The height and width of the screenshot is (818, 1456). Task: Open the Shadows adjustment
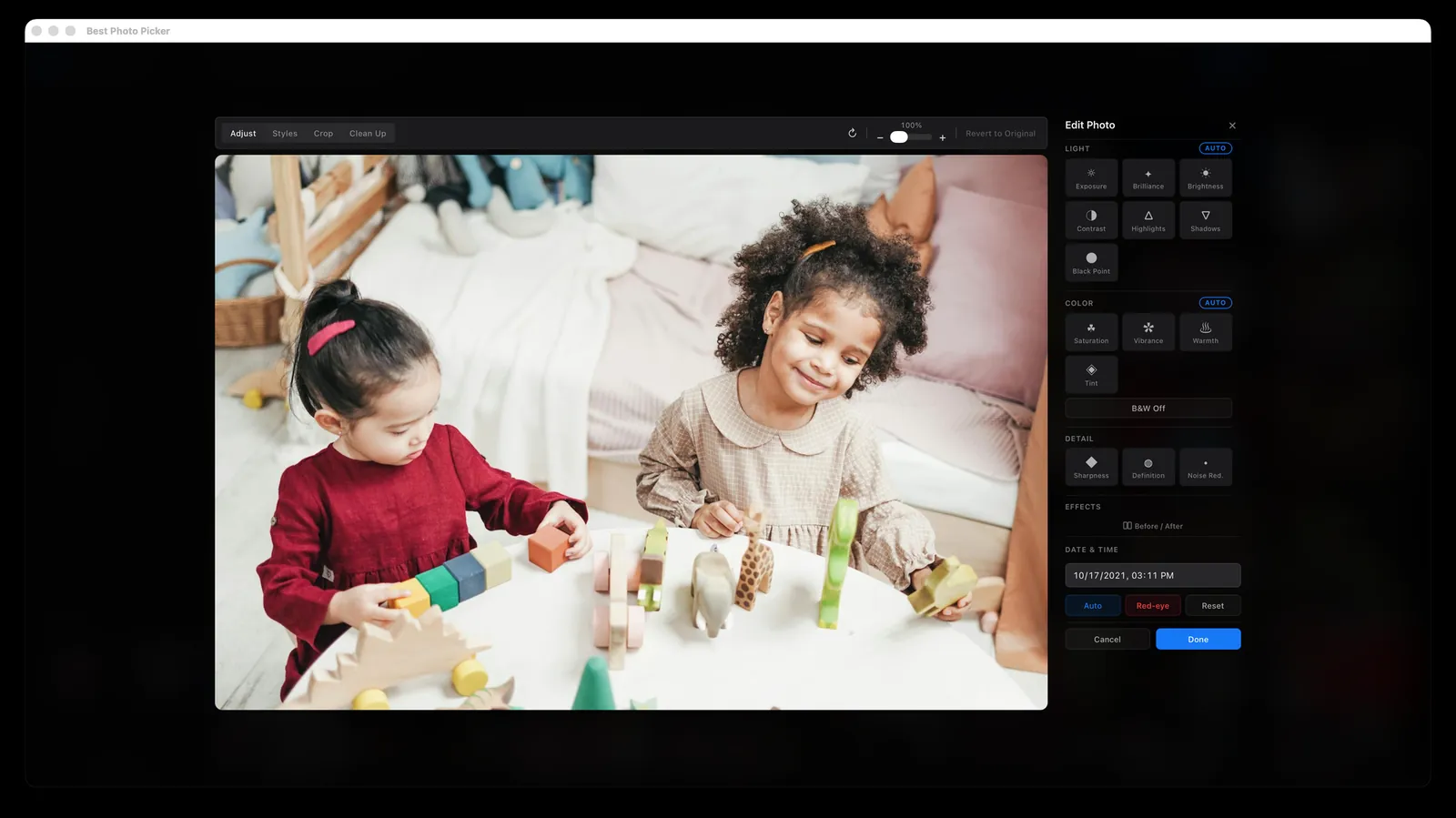pos(1206,220)
